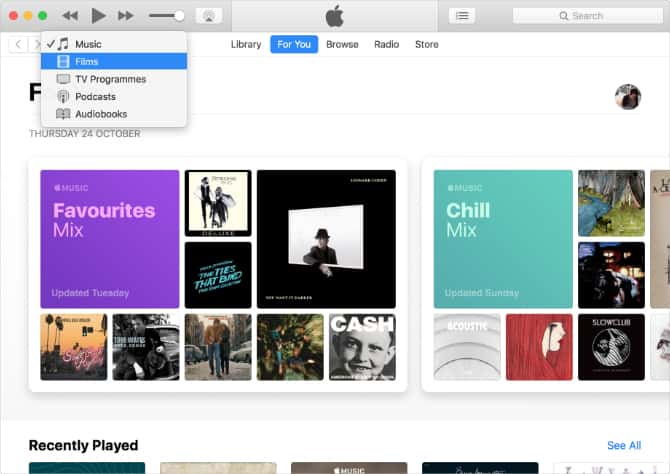Click the Films filmstrip icon
This screenshot has height=474, width=670.
pyautogui.click(x=63, y=62)
